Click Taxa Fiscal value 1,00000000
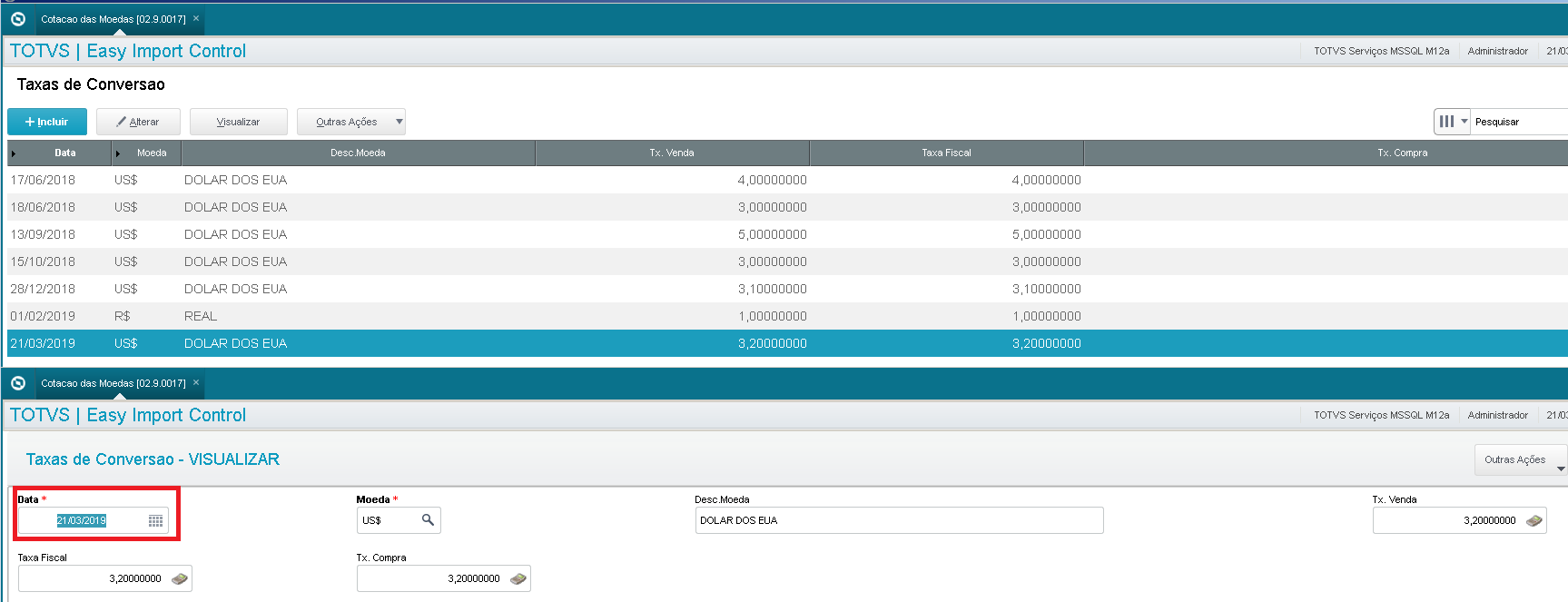 tap(1046, 316)
